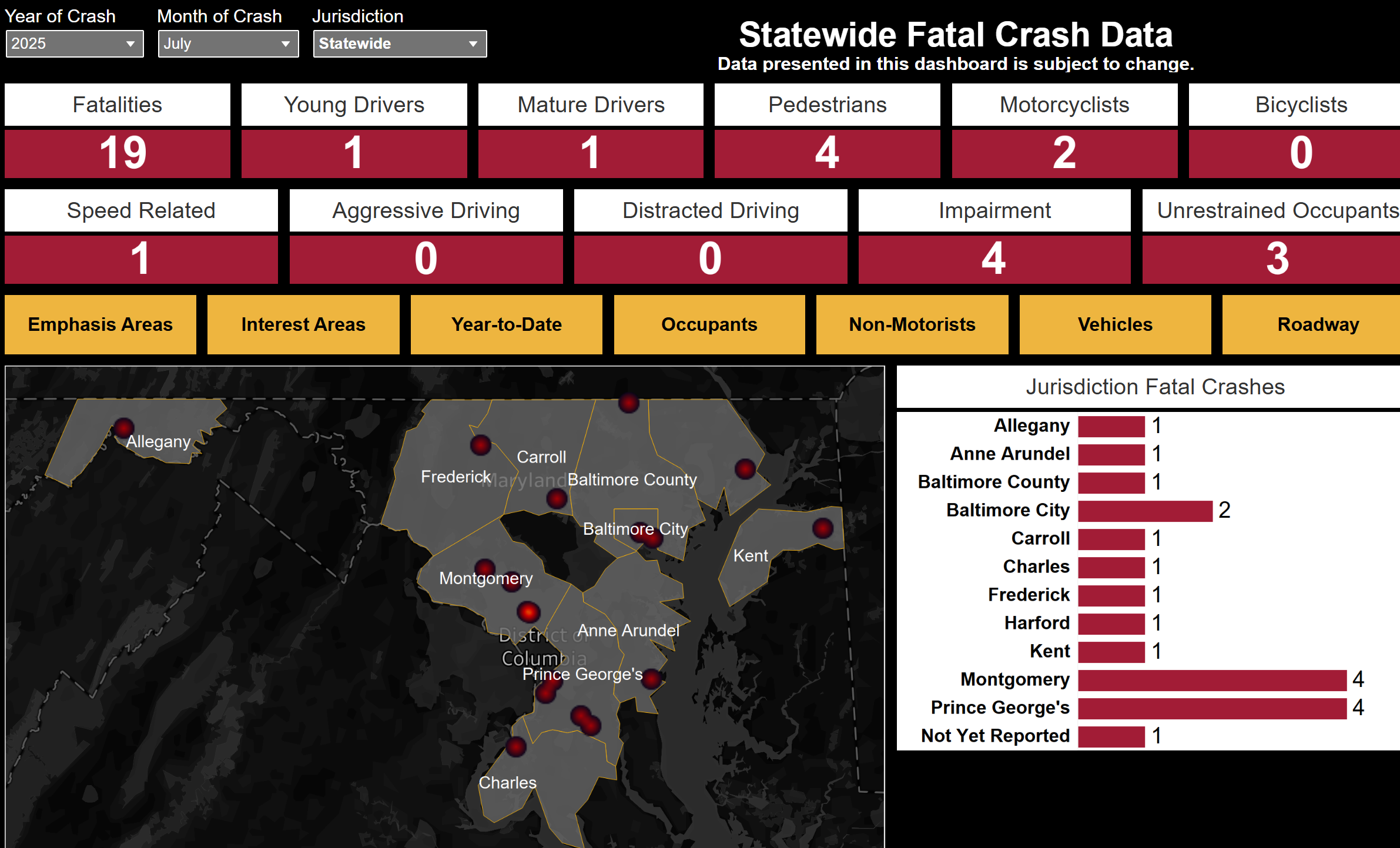Select the Charles county crash marker

tap(516, 746)
